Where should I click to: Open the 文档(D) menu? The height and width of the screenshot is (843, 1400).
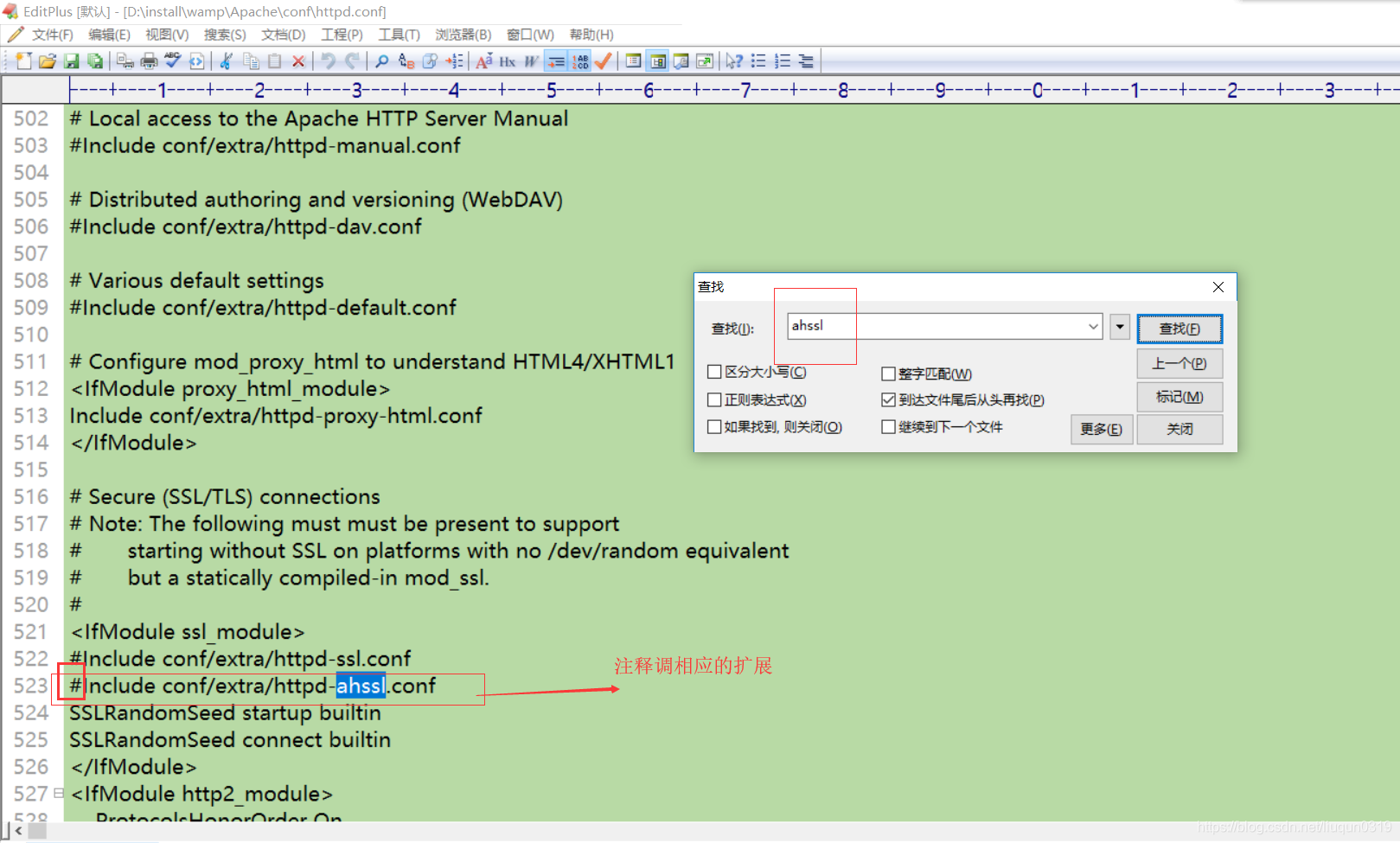click(284, 35)
